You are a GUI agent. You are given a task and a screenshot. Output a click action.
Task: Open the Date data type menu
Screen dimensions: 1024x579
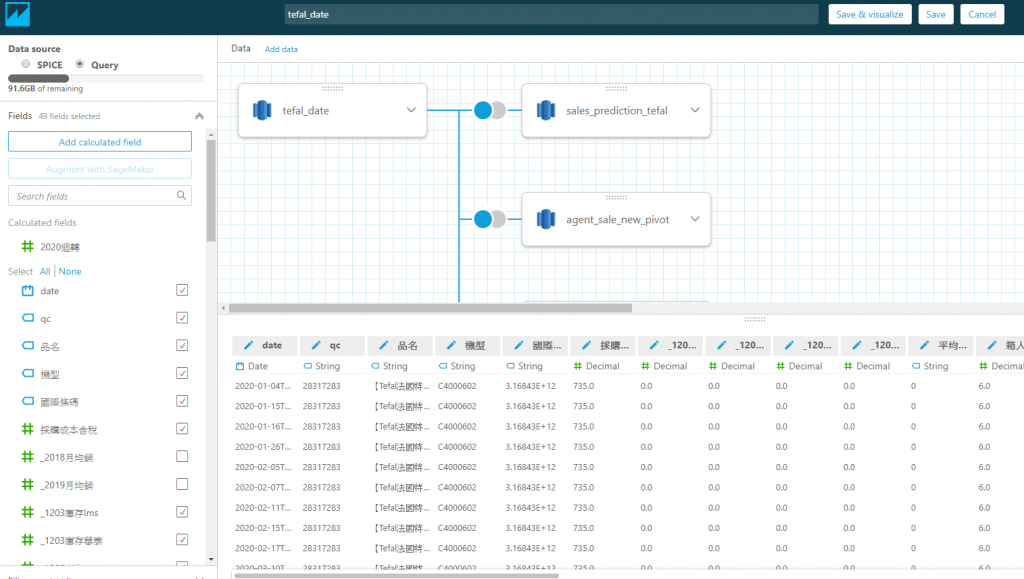251,366
